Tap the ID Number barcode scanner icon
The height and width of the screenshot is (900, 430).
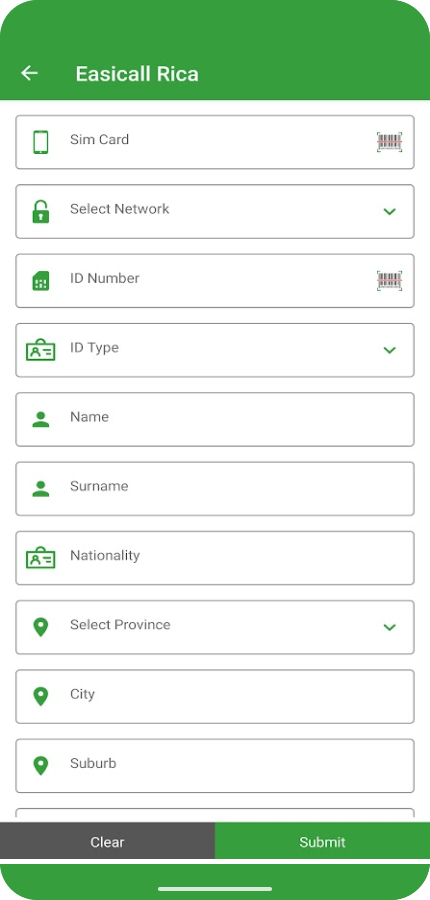click(x=389, y=281)
